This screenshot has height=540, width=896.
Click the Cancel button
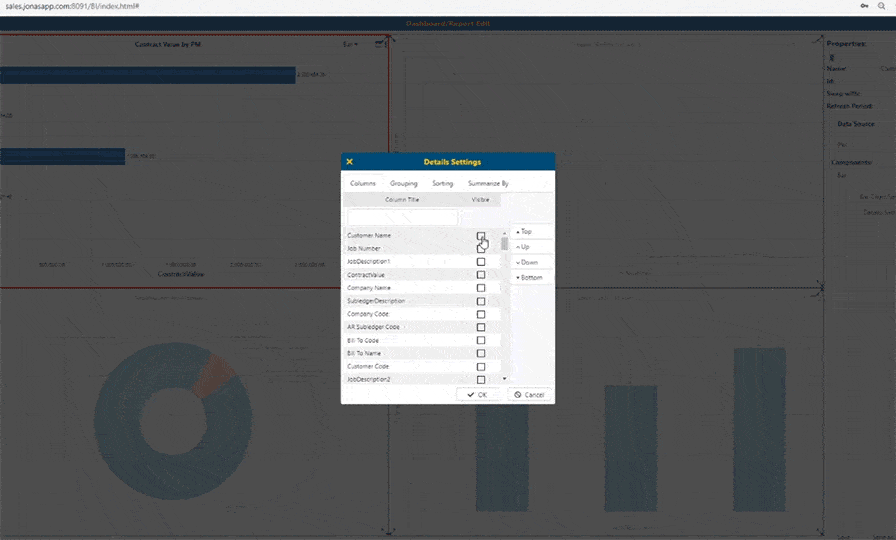click(x=529, y=395)
